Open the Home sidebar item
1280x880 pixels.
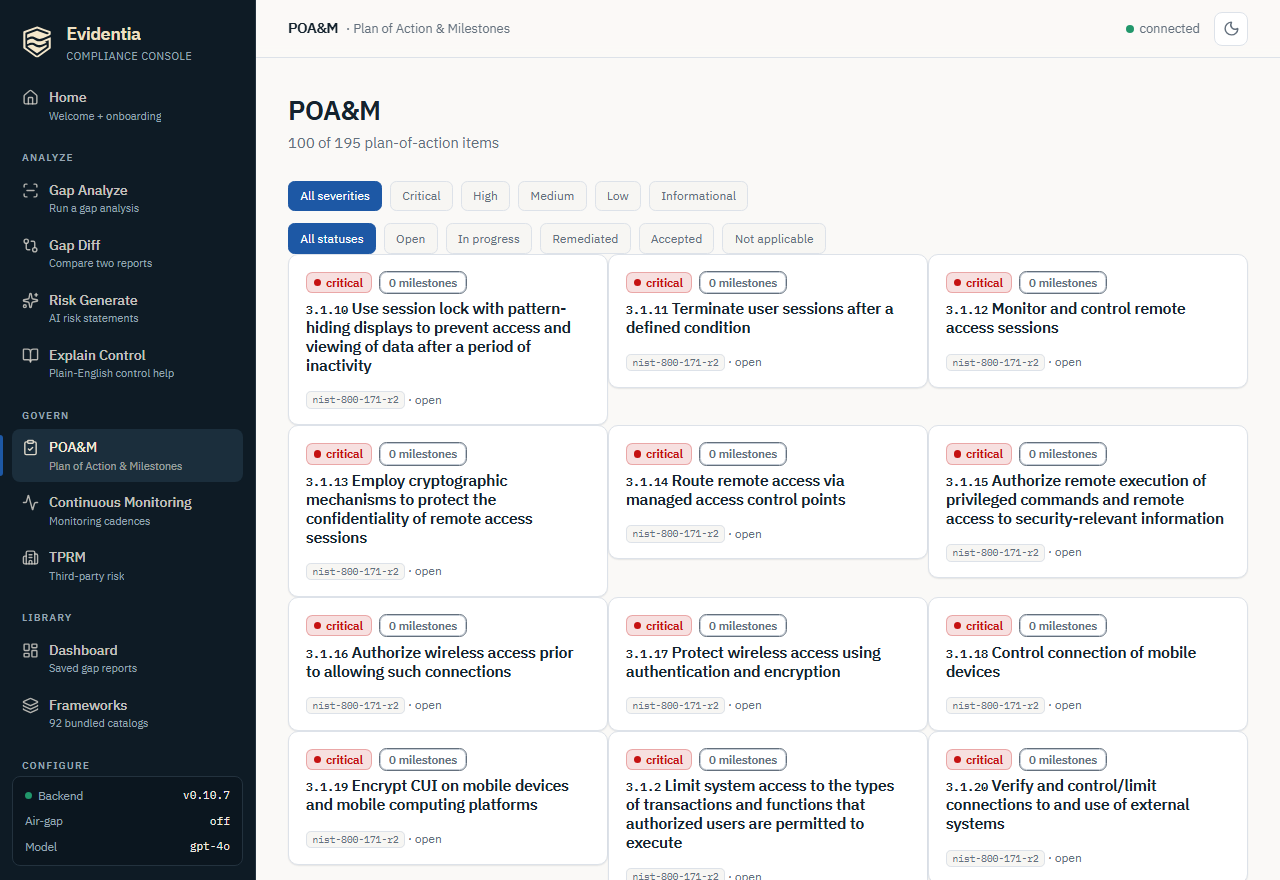point(128,106)
